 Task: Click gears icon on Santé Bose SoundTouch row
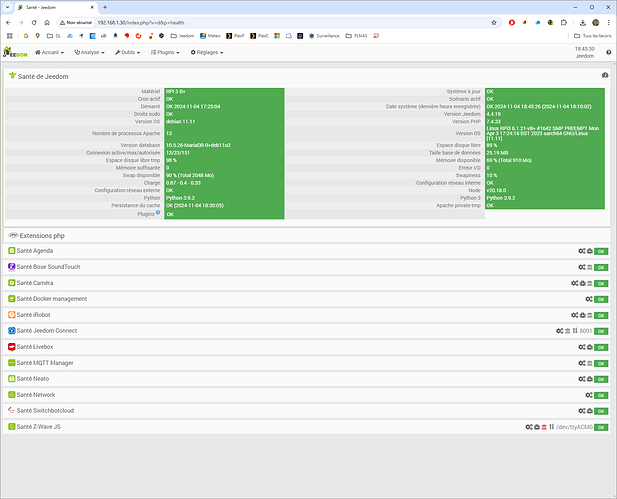tap(582, 267)
